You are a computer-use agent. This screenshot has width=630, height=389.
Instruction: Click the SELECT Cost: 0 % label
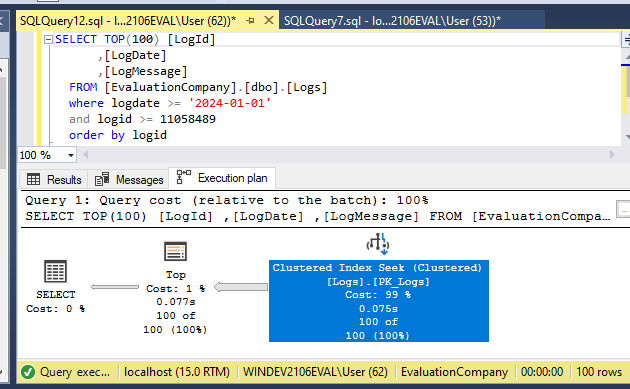click(x=55, y=309)
